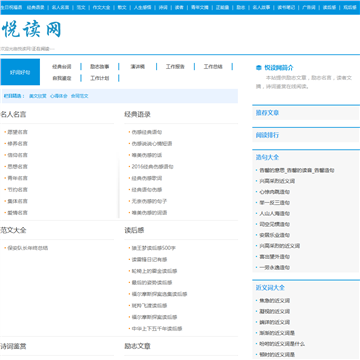This screenshot has width=360, height=360.
Task: Select 正能量 in the top navigation
Action: click(x=222, y=7)
